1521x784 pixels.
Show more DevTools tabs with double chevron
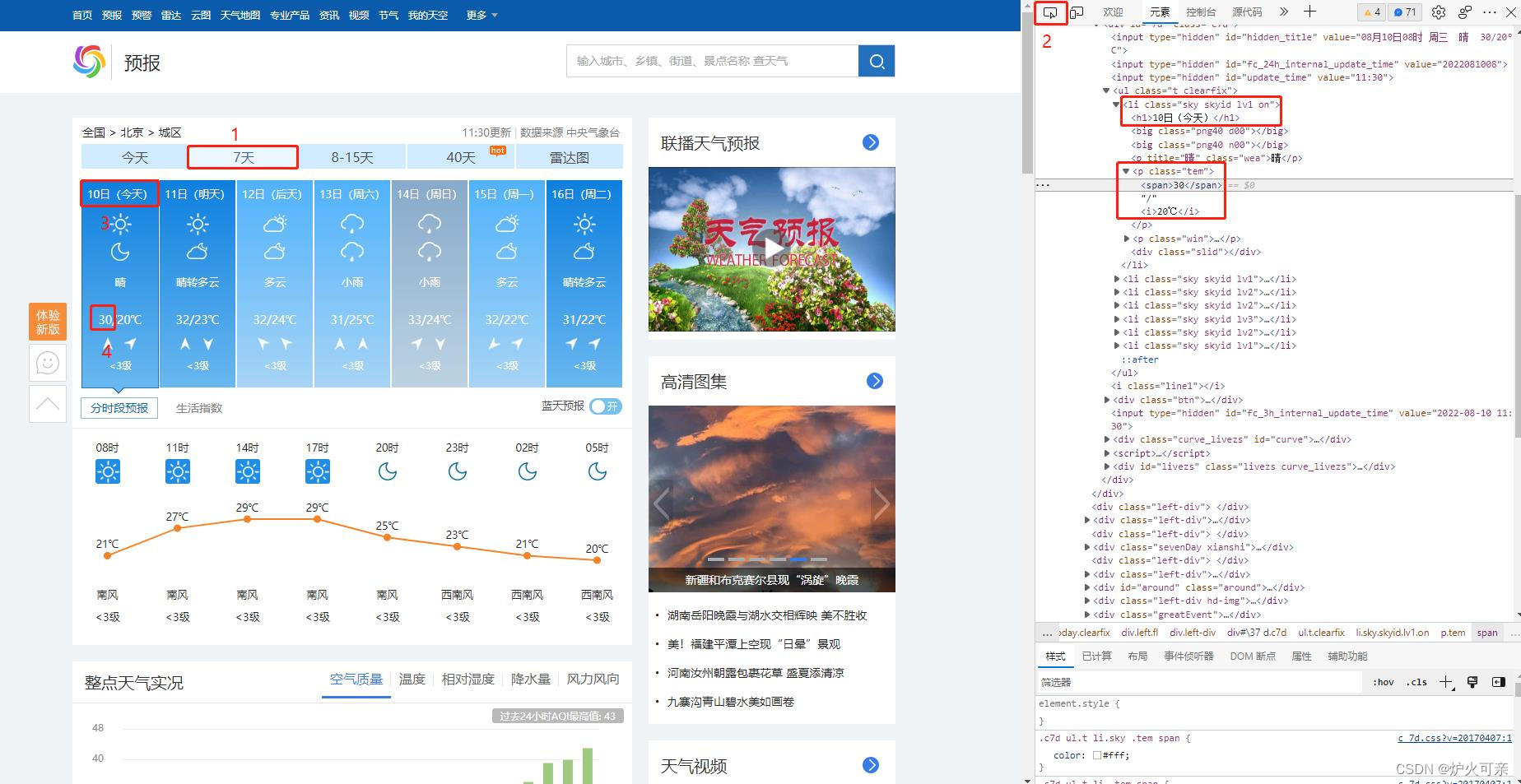(x=1284, y=12)
